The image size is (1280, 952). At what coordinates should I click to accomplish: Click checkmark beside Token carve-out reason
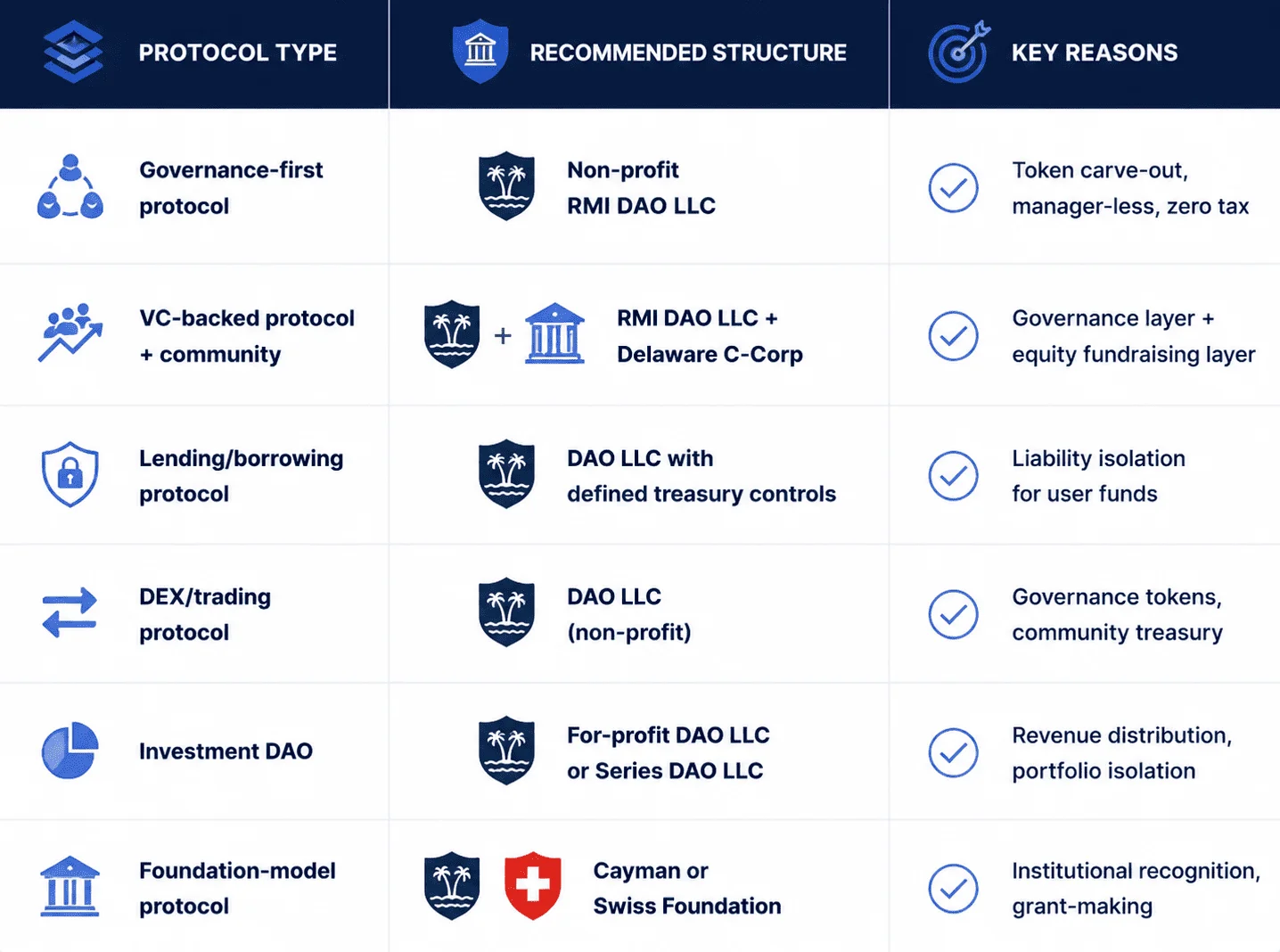click(x=953, y=188)
